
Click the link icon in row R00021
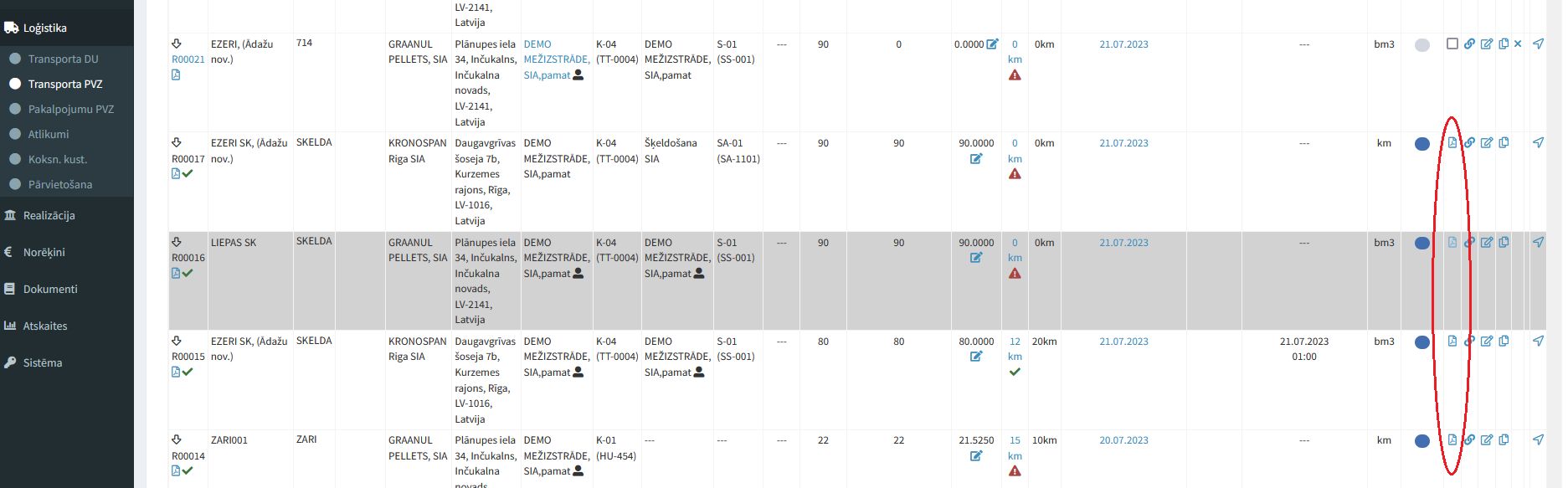coord(1469,44)
